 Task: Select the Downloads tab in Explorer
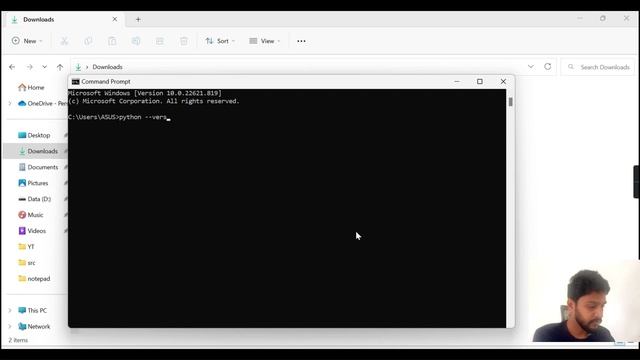click(65, 19)
